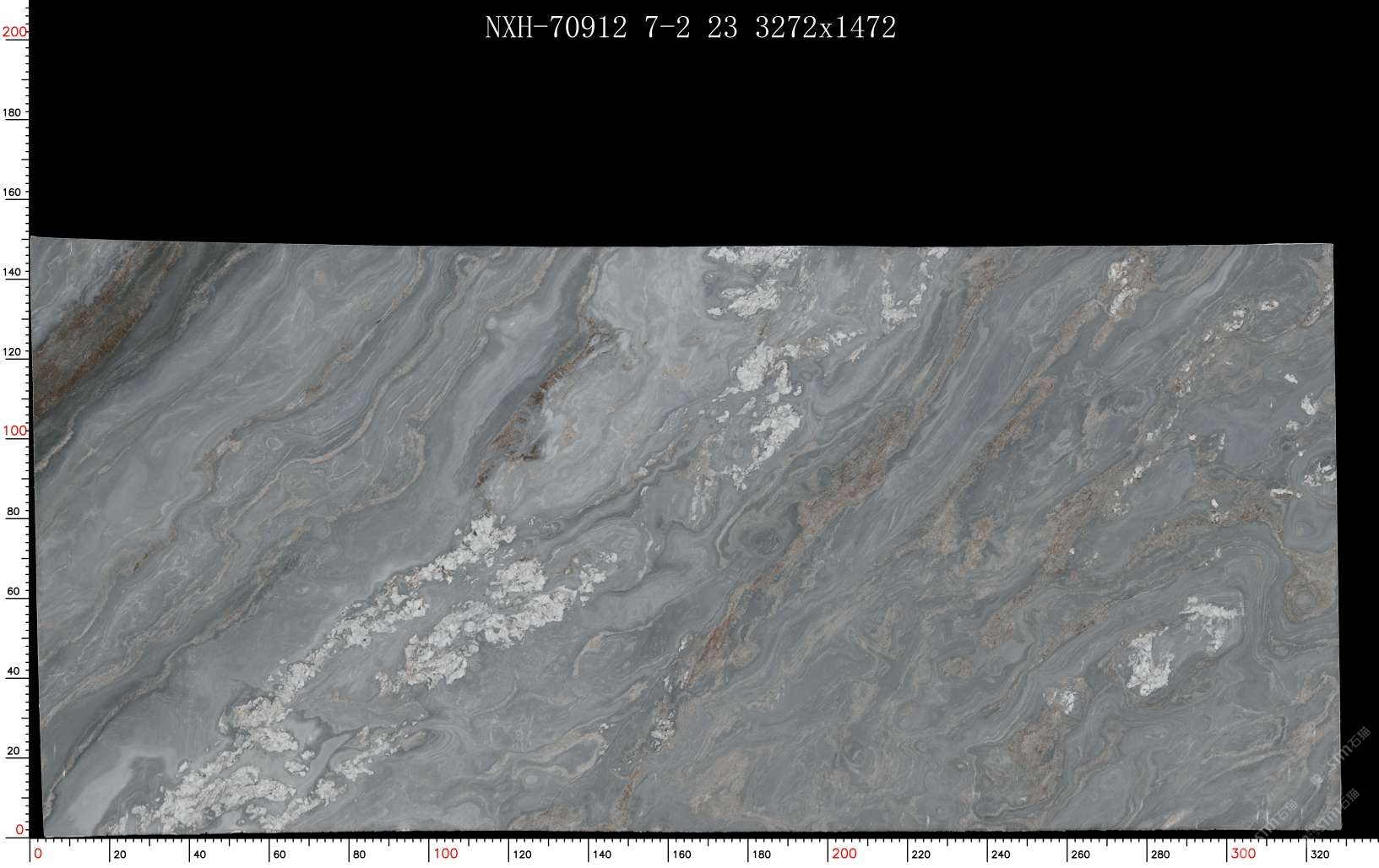Click the 20 mark on vertical ruler

pos(13,751)
